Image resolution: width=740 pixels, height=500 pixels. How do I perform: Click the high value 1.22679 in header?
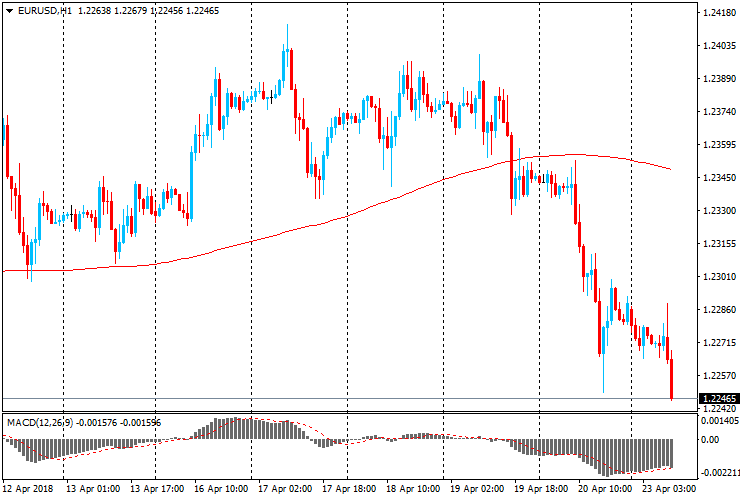click(x=131, y=10)
